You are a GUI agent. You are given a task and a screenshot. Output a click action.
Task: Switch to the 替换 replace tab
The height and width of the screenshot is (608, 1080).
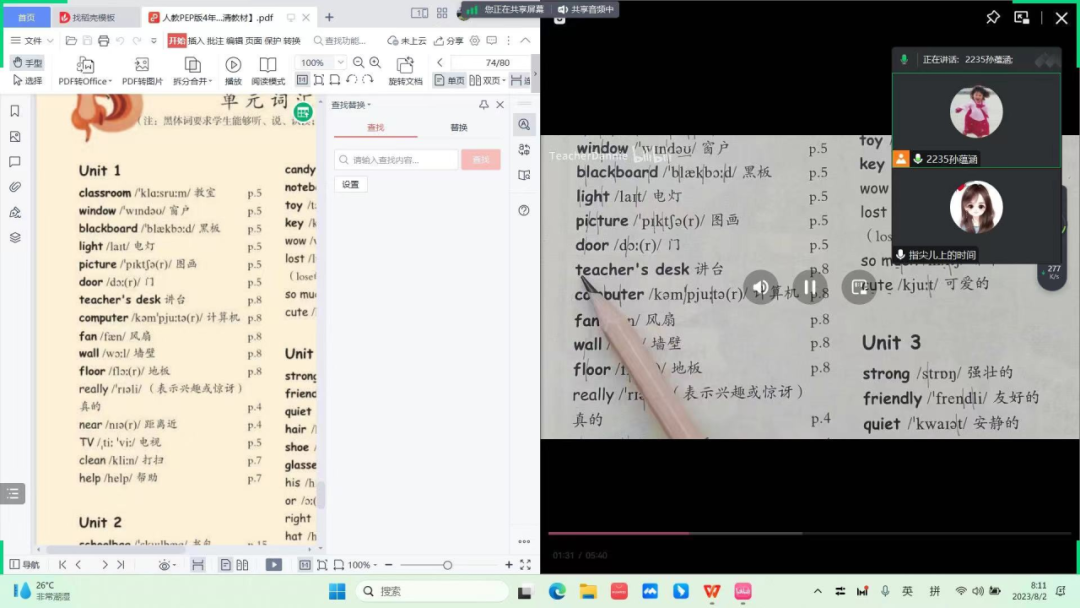(458, 128)
